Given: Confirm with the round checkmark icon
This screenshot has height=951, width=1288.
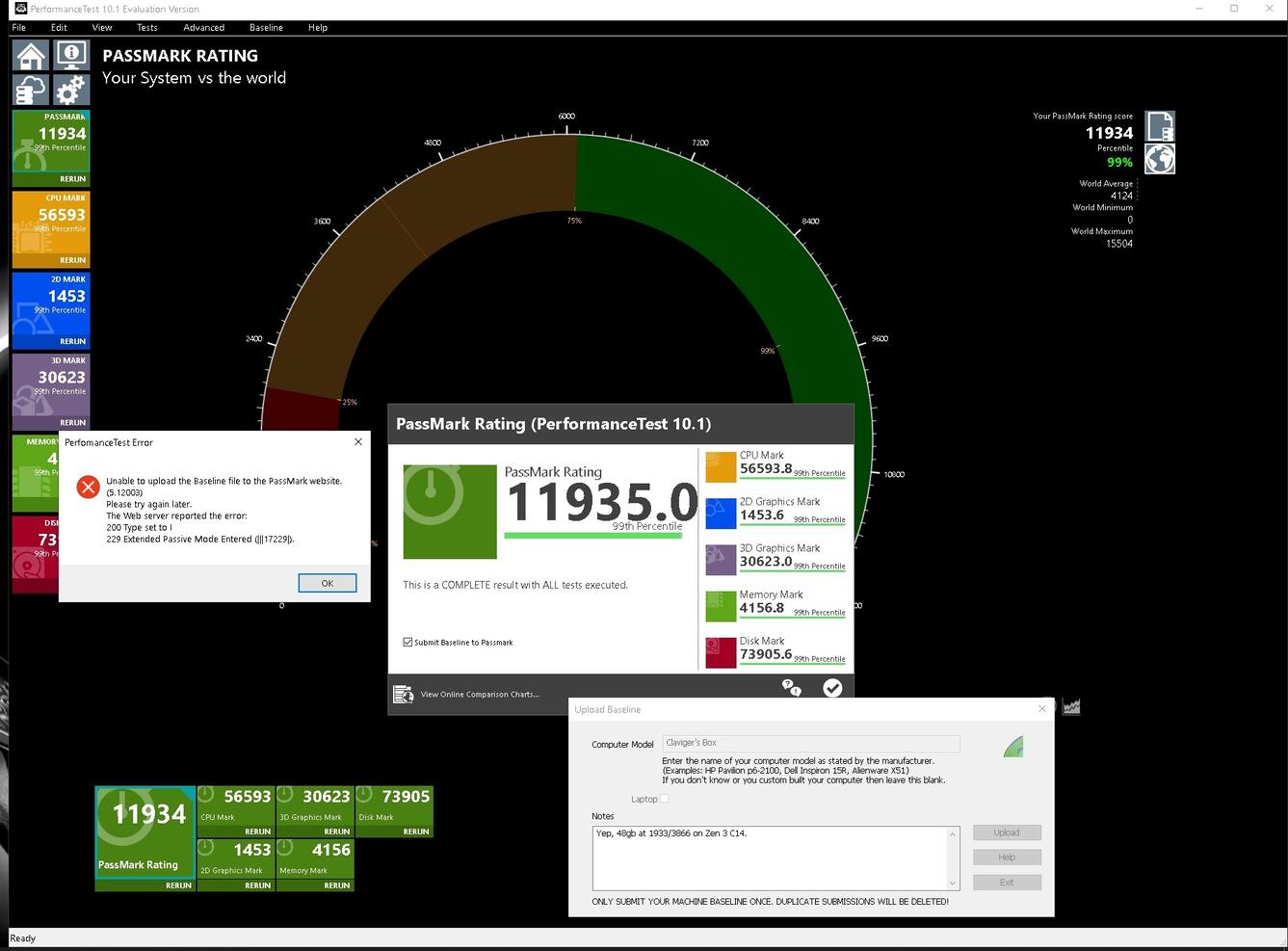Looking at the screenshot, I should point(832,687).
